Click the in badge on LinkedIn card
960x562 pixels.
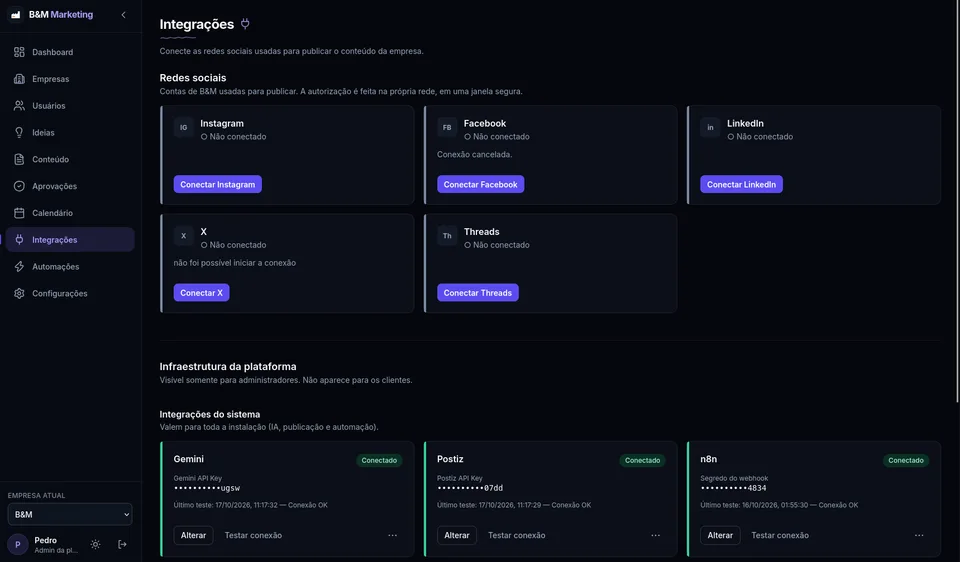click(x=710, y=127)
